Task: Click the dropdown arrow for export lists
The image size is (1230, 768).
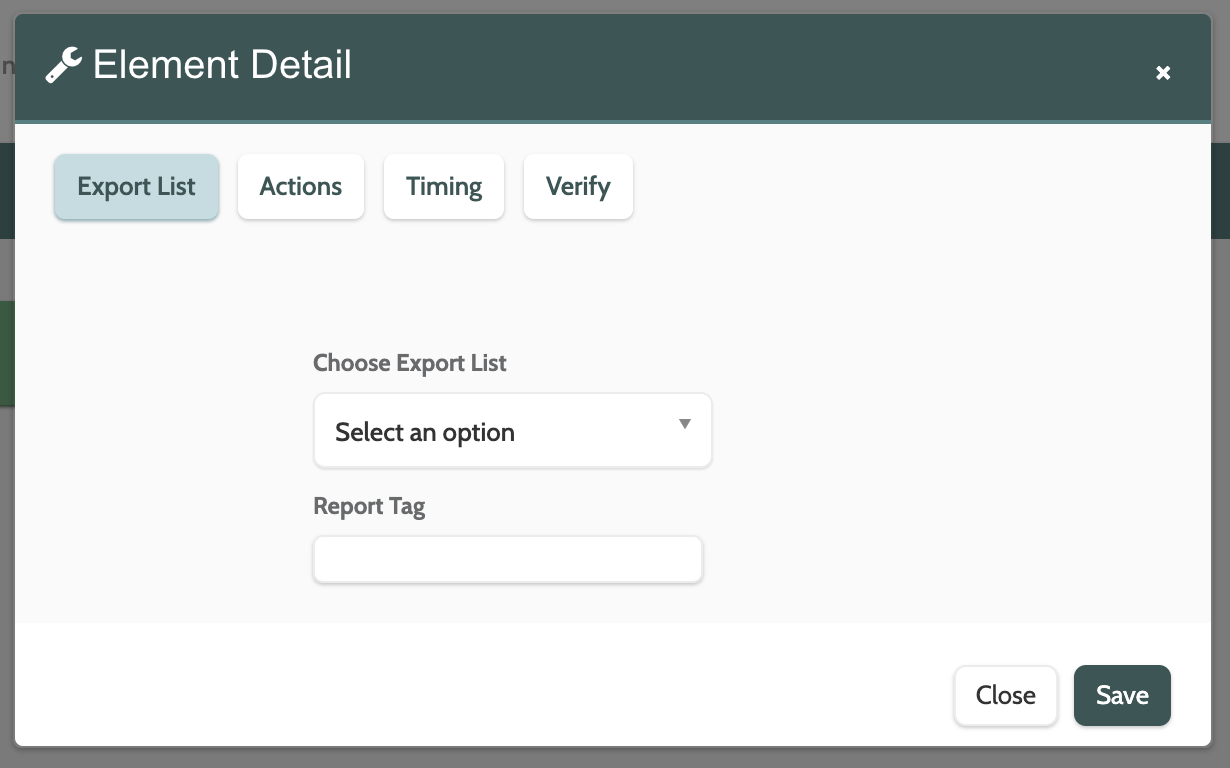Action: [x=685, y=424]
